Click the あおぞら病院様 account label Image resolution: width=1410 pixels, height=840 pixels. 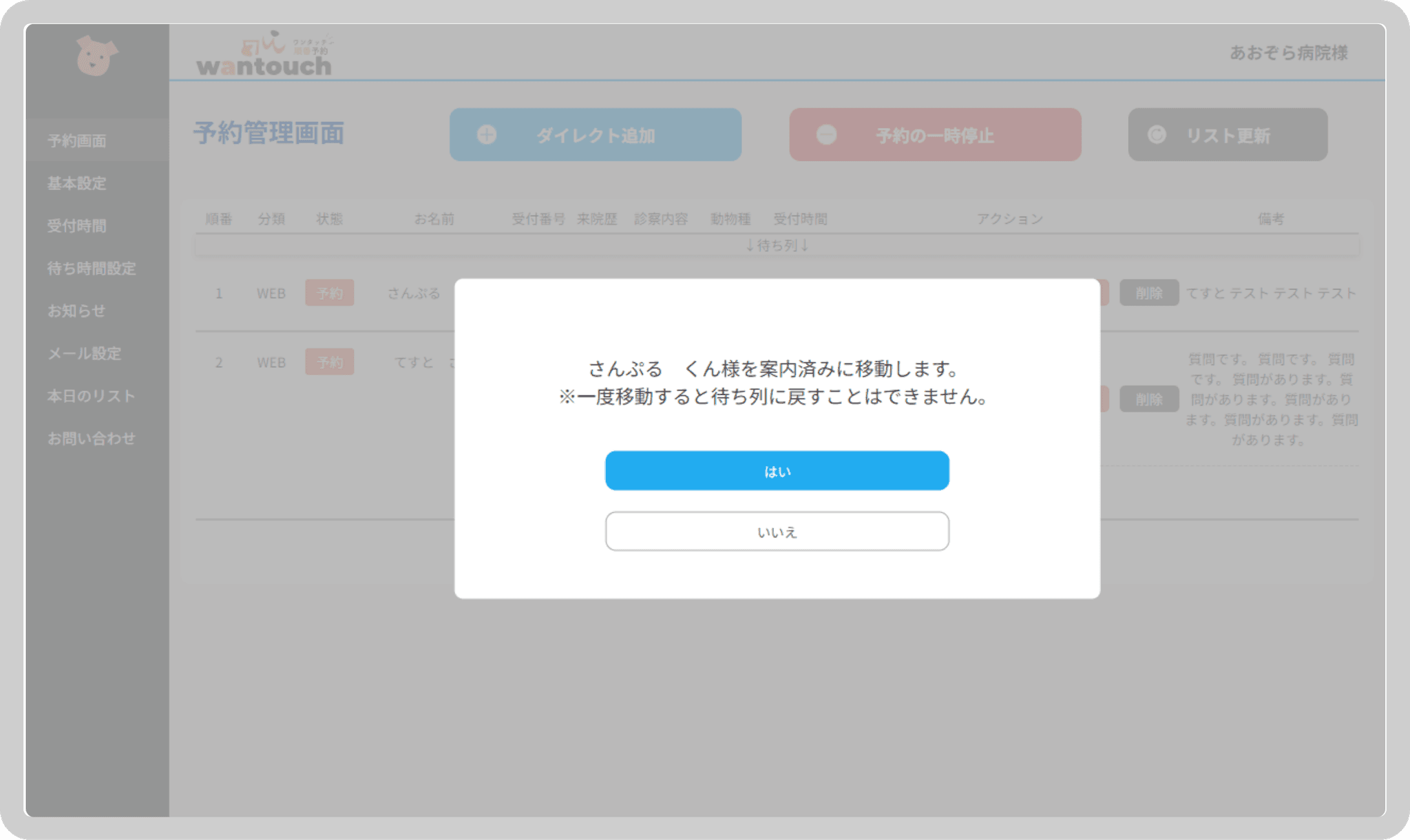click(1290, 53)
